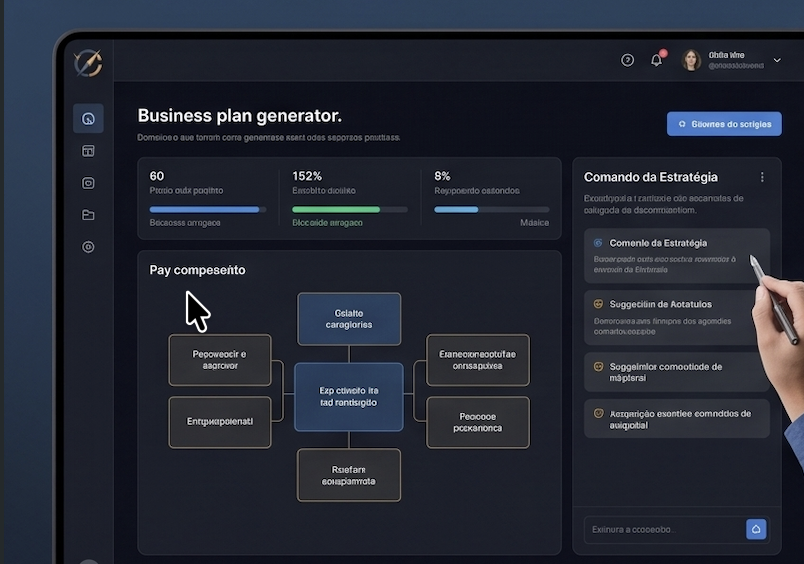804x564 pixels.
Task: Click the "Exlinura a ccoeobo" input field
Action: pyautogui.click(x=660, y=529)
